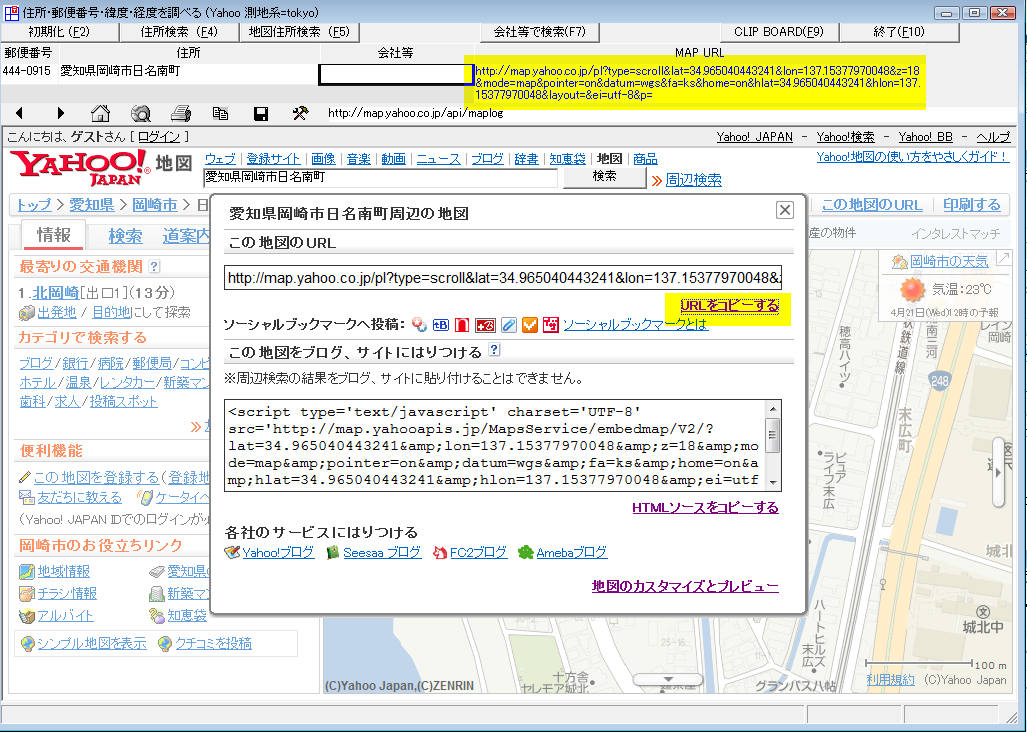Click the home house icon in toolbar

[x=100, y=113]
